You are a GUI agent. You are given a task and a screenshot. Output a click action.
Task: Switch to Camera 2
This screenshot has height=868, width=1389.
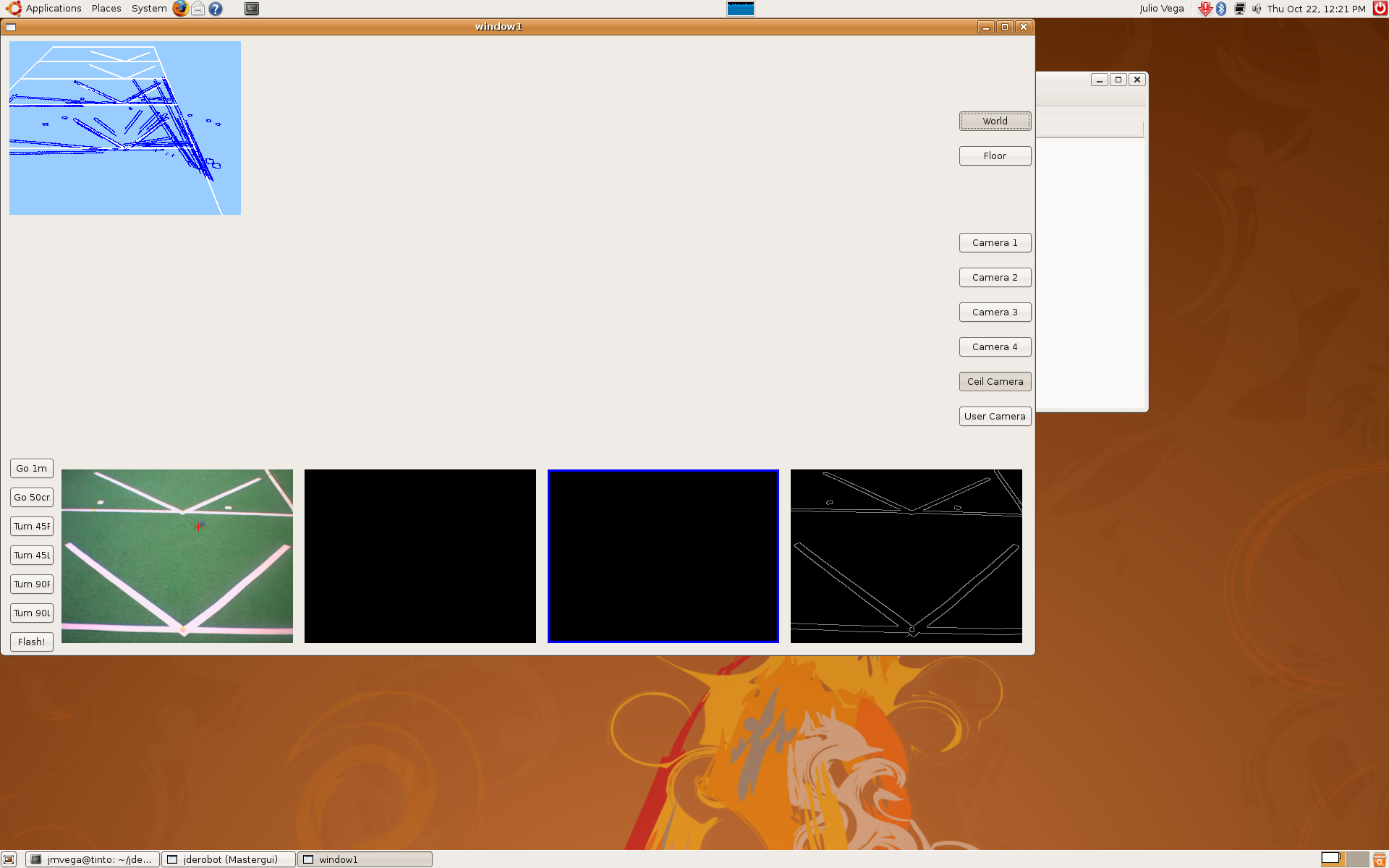pyautogui.click(x=995, y=277)
